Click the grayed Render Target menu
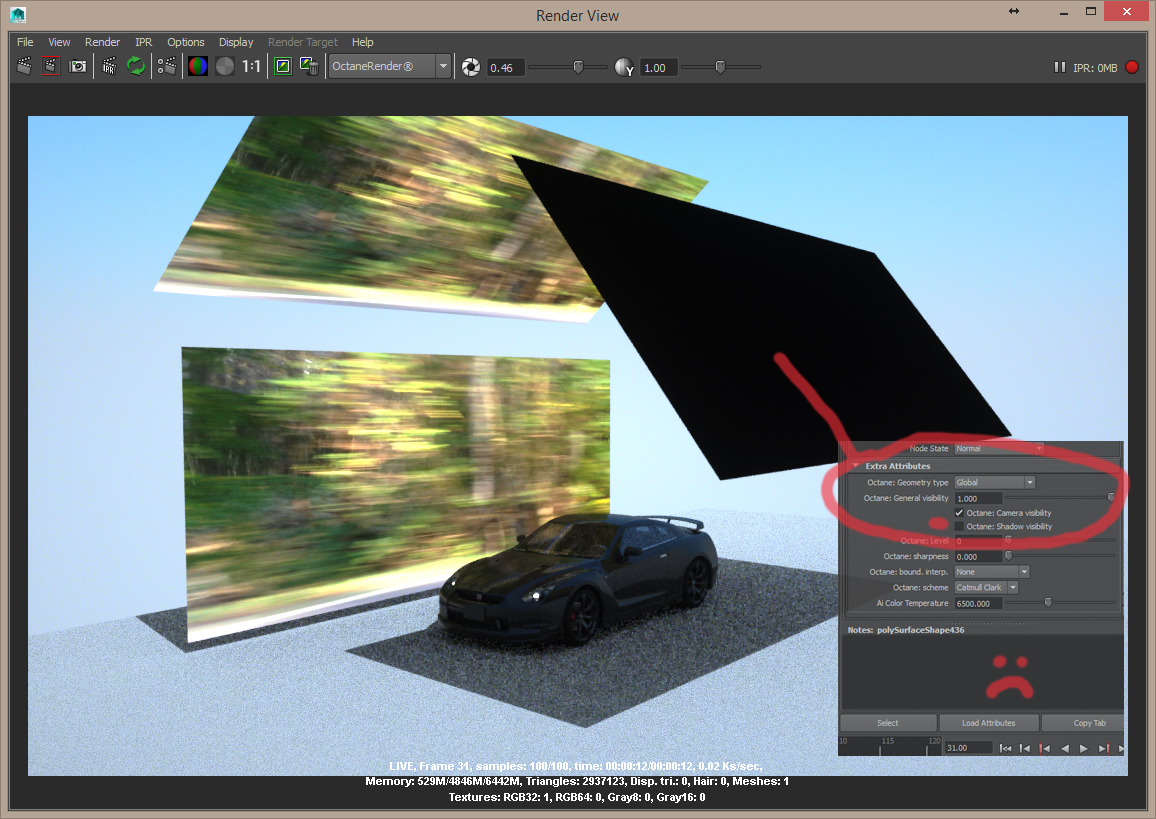The width and height of the screenshot is (1156, 819). 302,42
